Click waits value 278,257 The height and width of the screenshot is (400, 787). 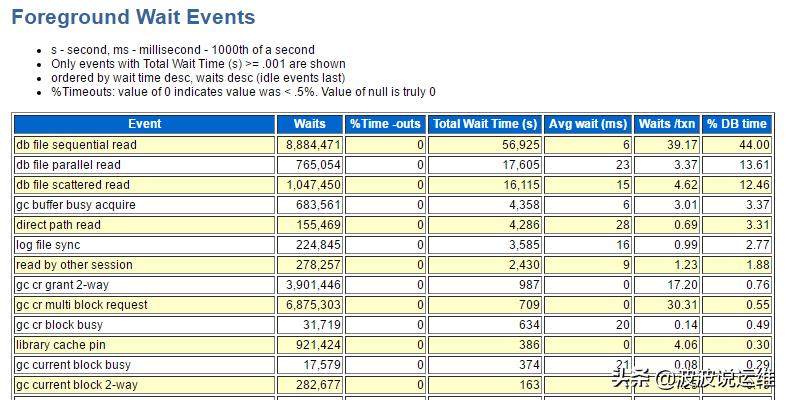(318, 265)
